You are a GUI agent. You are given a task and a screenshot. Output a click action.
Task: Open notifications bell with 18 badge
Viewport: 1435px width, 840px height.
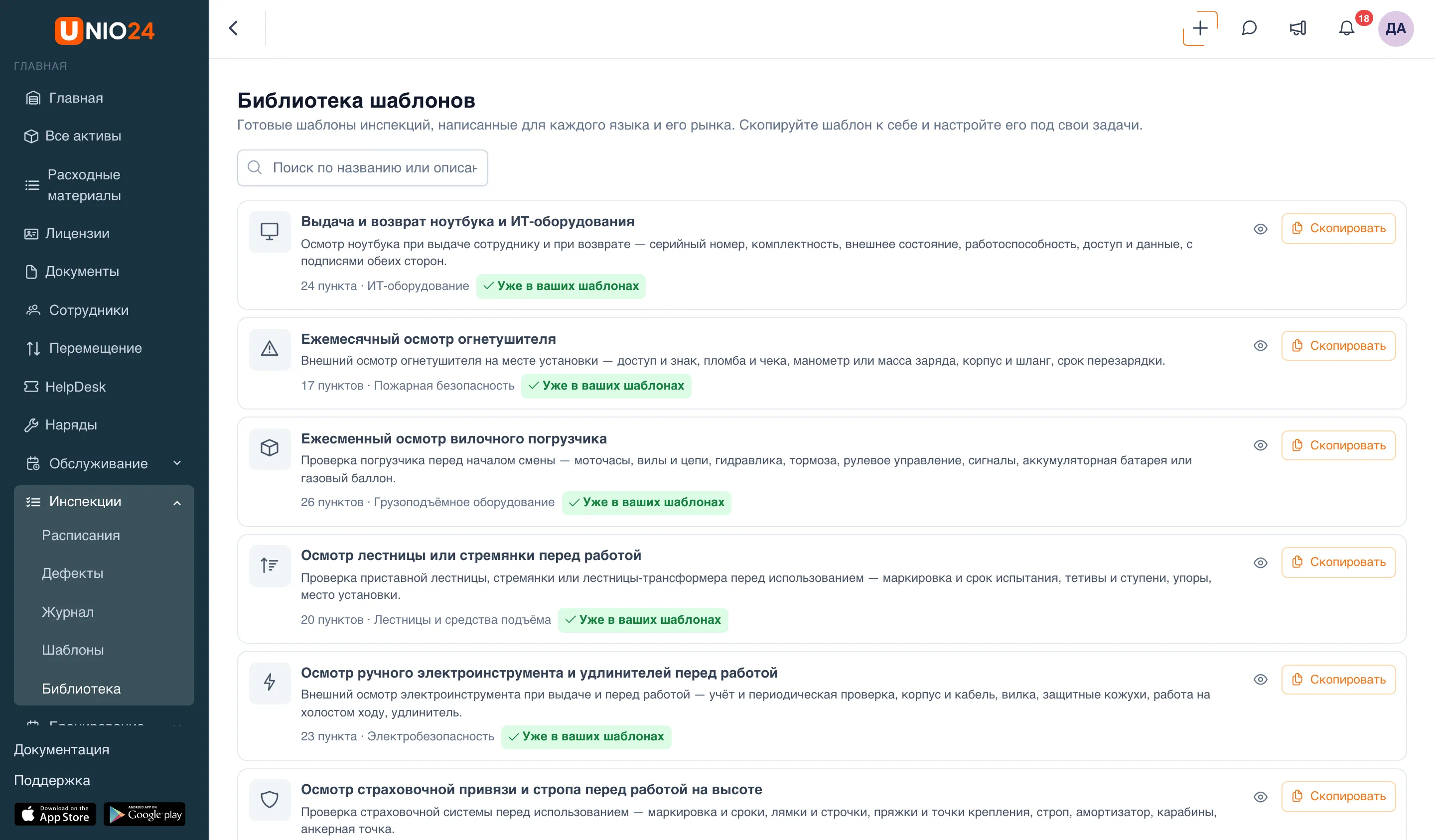click(1347, 28)
